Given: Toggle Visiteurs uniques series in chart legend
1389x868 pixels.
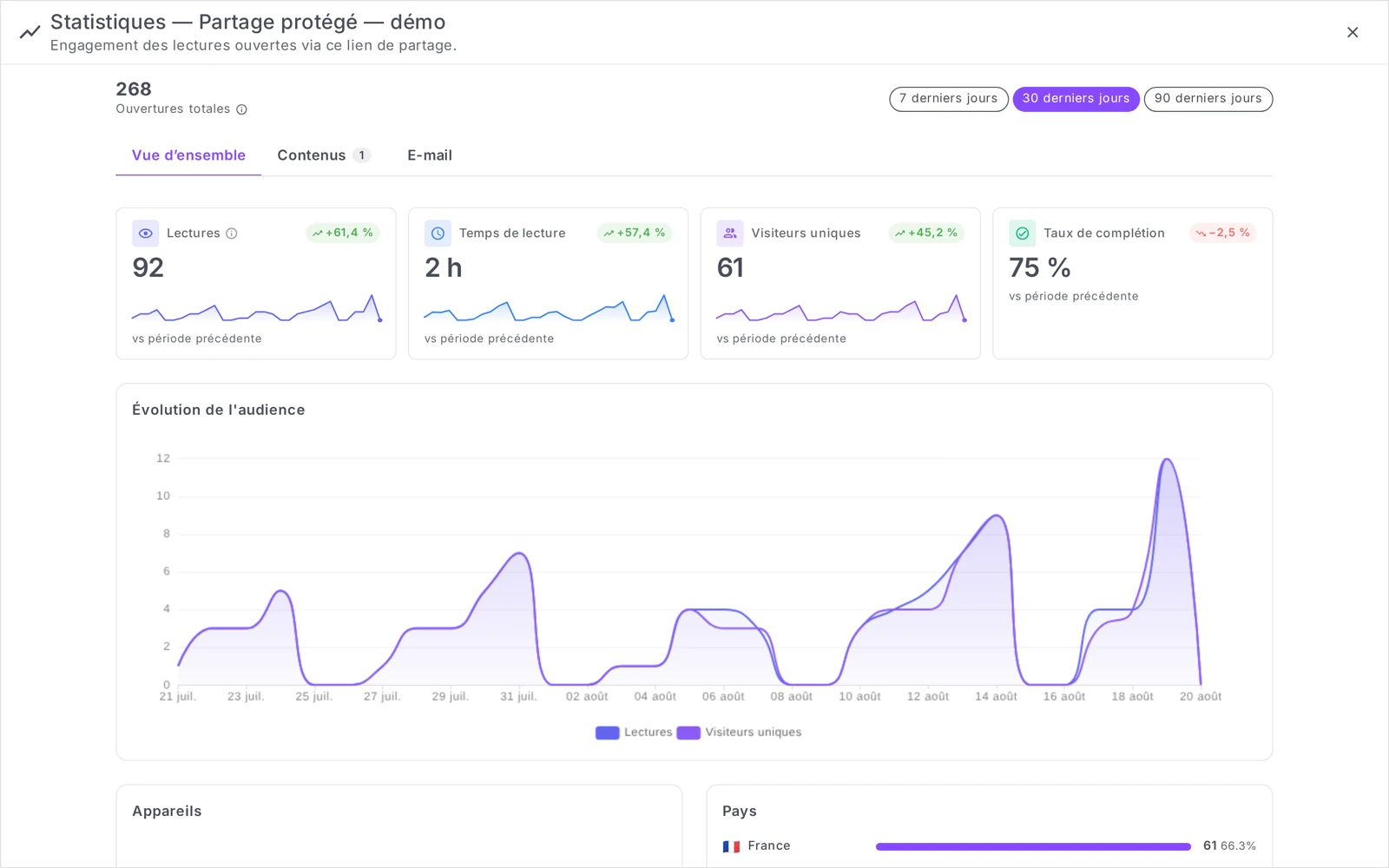Looking at the screenshot, I should pos(740,733).
